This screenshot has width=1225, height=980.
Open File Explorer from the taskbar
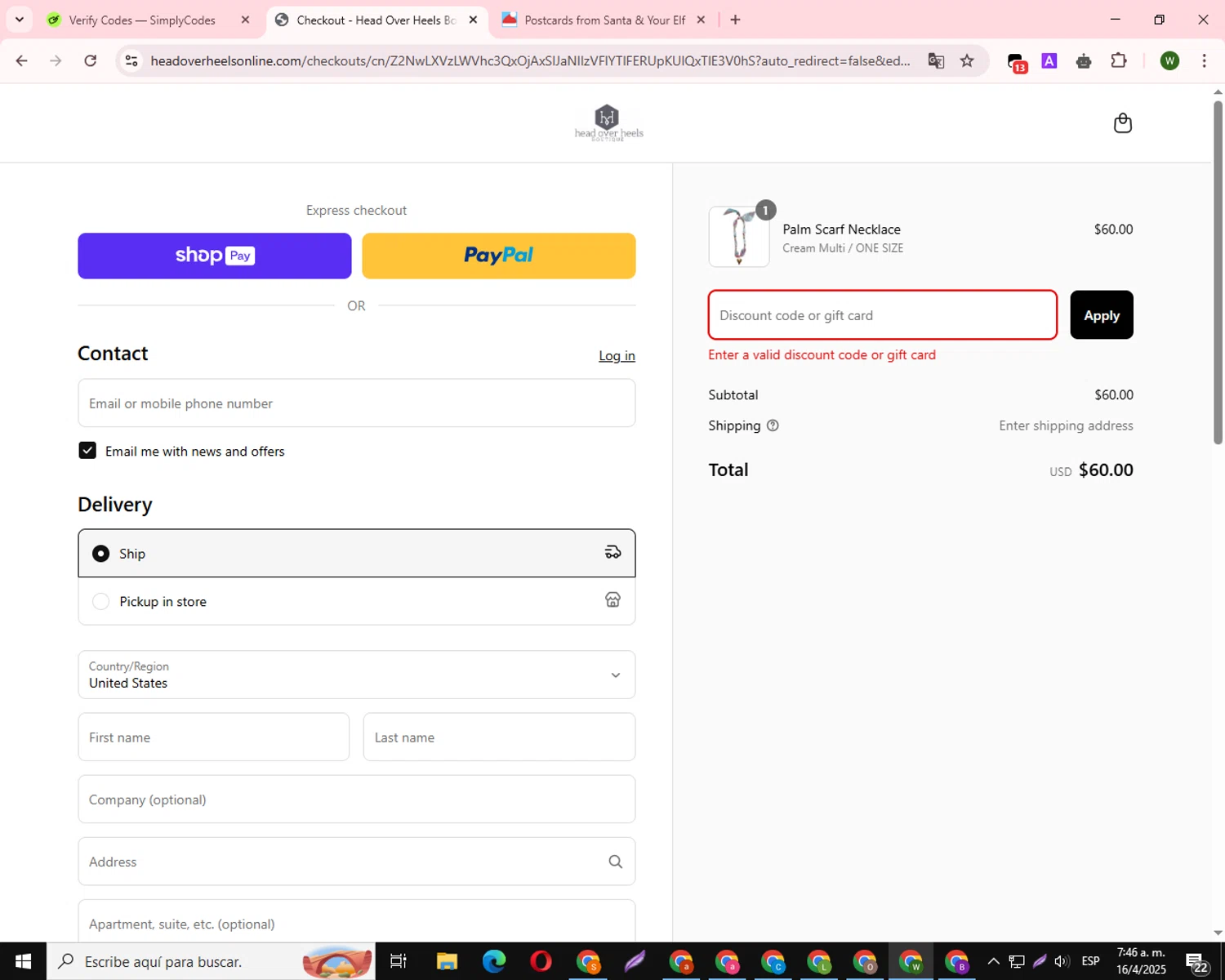tap(447, 961)
